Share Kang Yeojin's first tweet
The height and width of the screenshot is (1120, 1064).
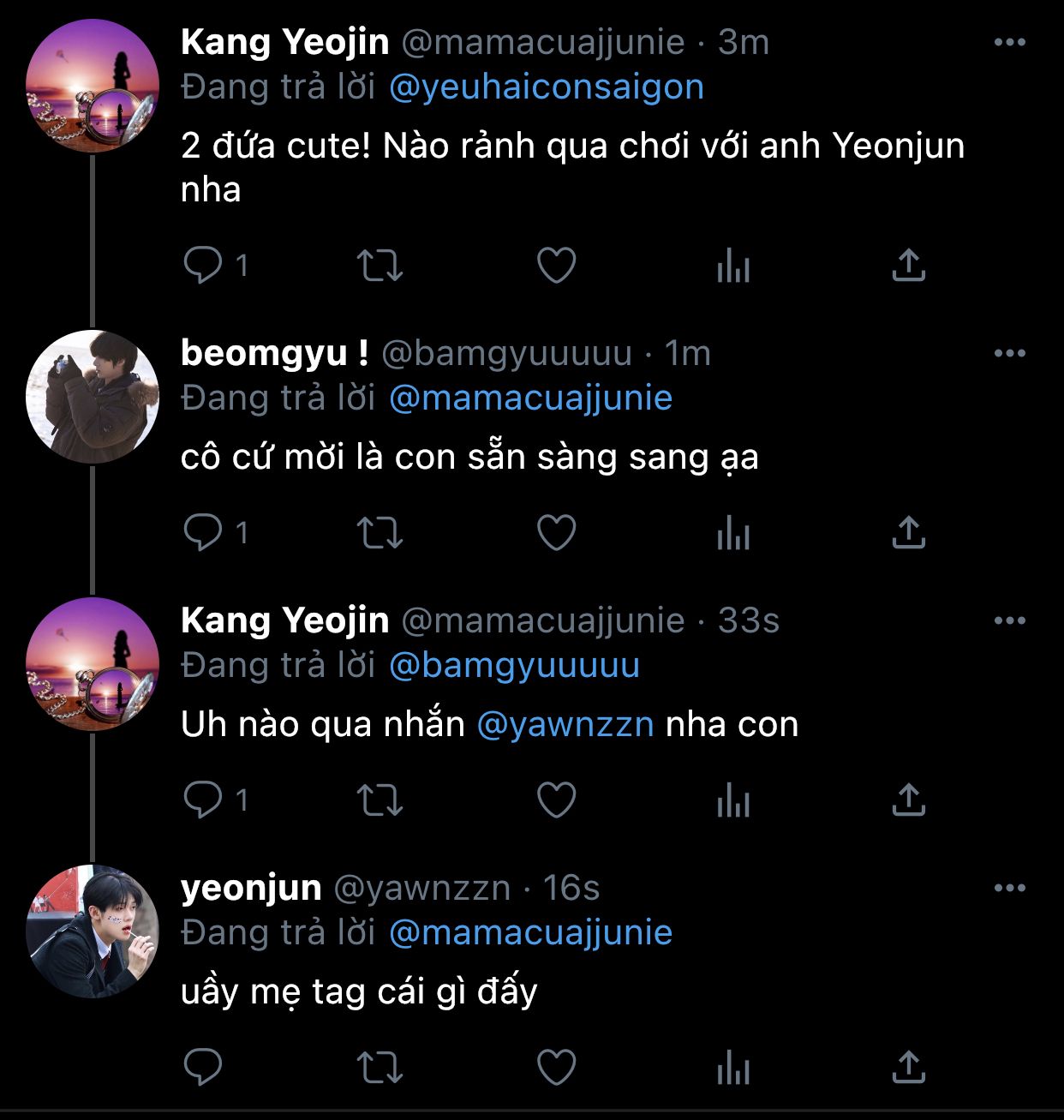[x=908, y=266]
